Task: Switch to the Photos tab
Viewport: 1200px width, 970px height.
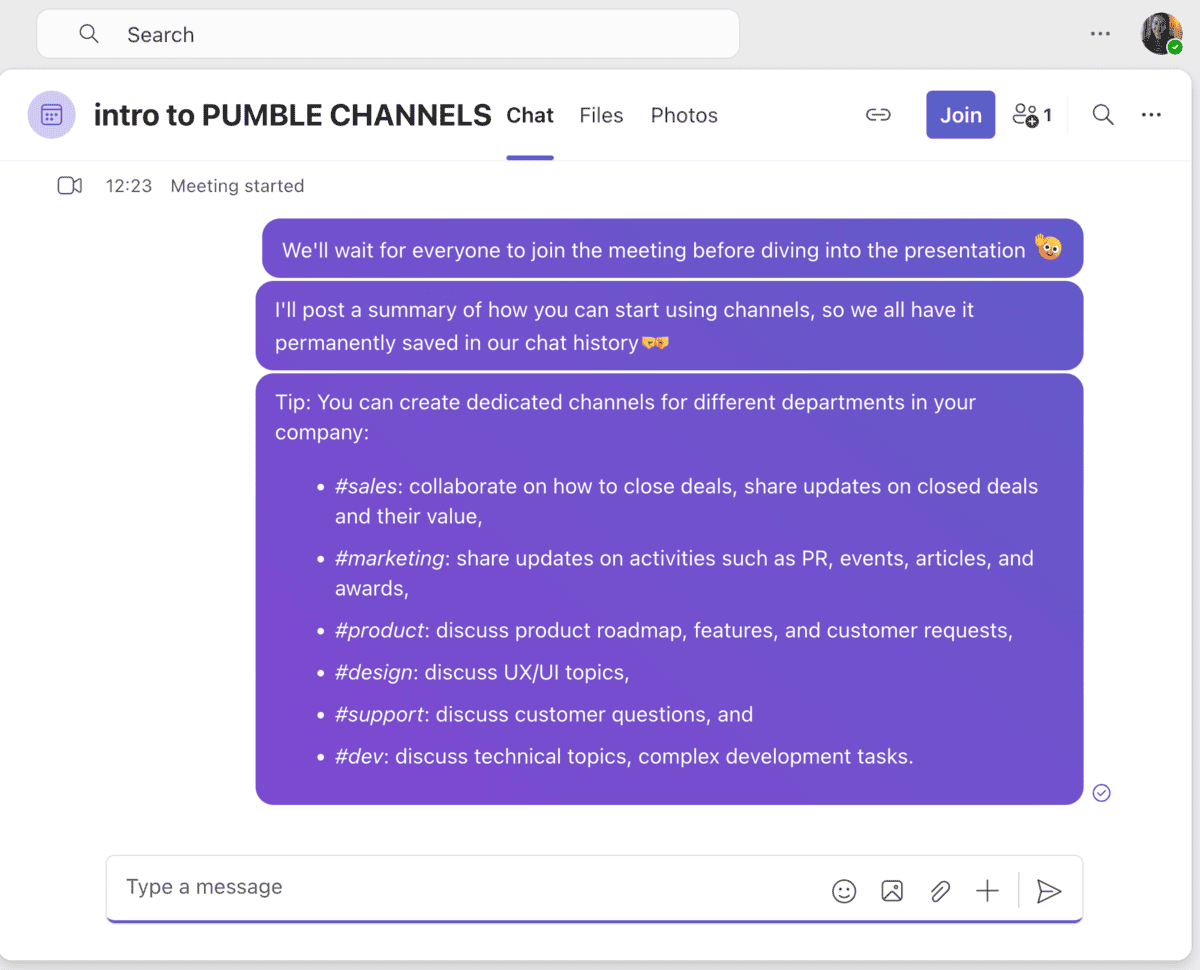Action: 684,115
